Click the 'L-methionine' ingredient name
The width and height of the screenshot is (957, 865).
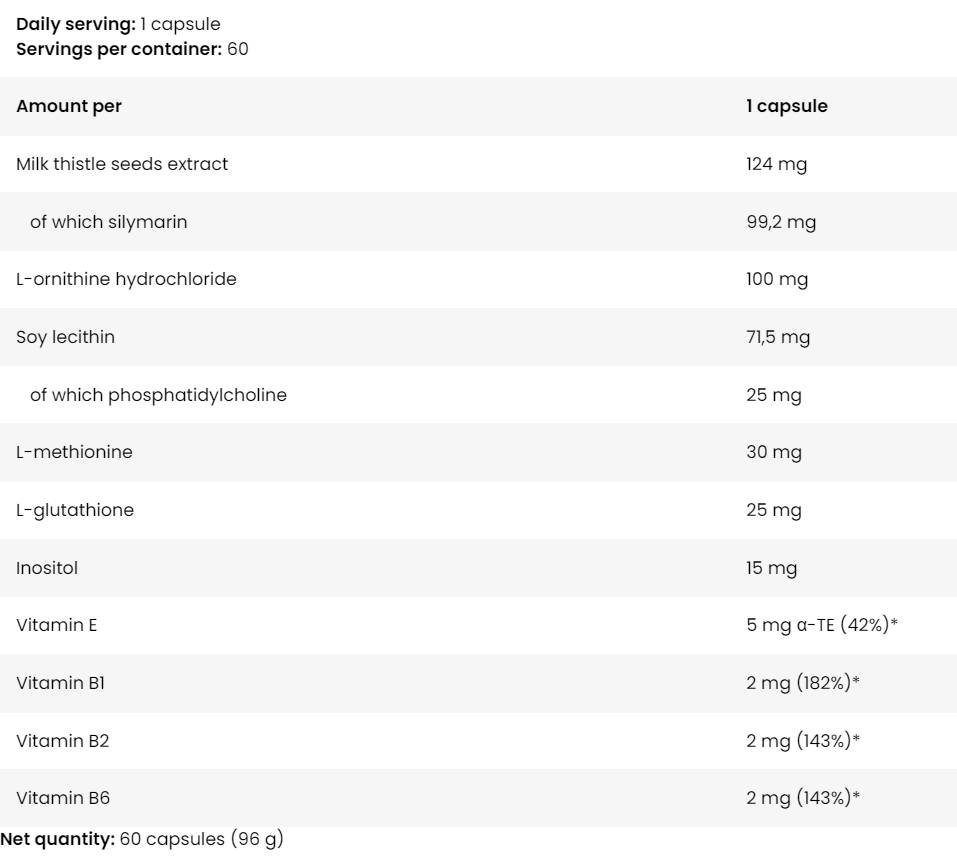click(x=74, y=452)
